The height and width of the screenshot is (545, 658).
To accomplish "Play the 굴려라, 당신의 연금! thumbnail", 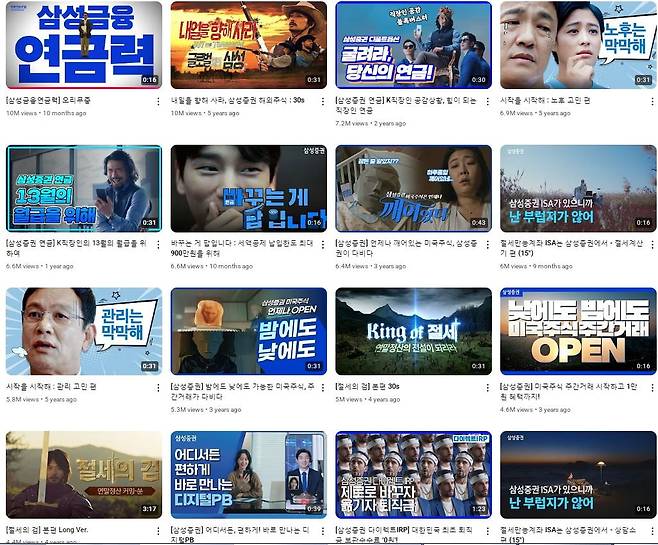I will 413,45.
